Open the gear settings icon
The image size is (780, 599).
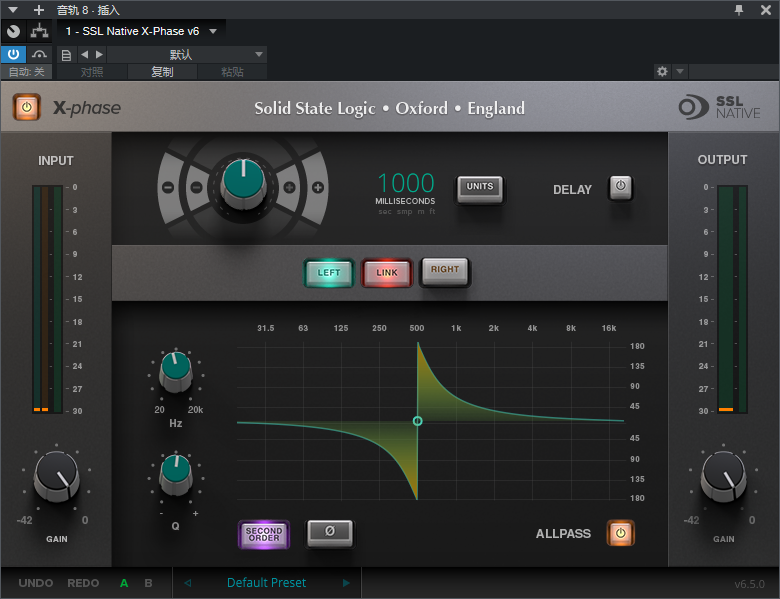[x=662, y=71]
